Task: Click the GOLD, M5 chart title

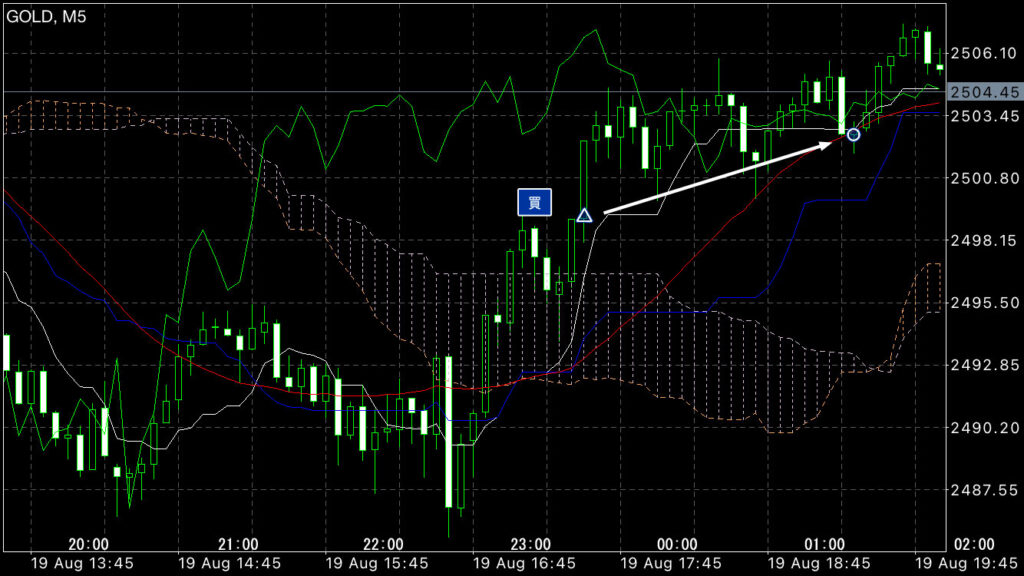Action: point(47,13)
